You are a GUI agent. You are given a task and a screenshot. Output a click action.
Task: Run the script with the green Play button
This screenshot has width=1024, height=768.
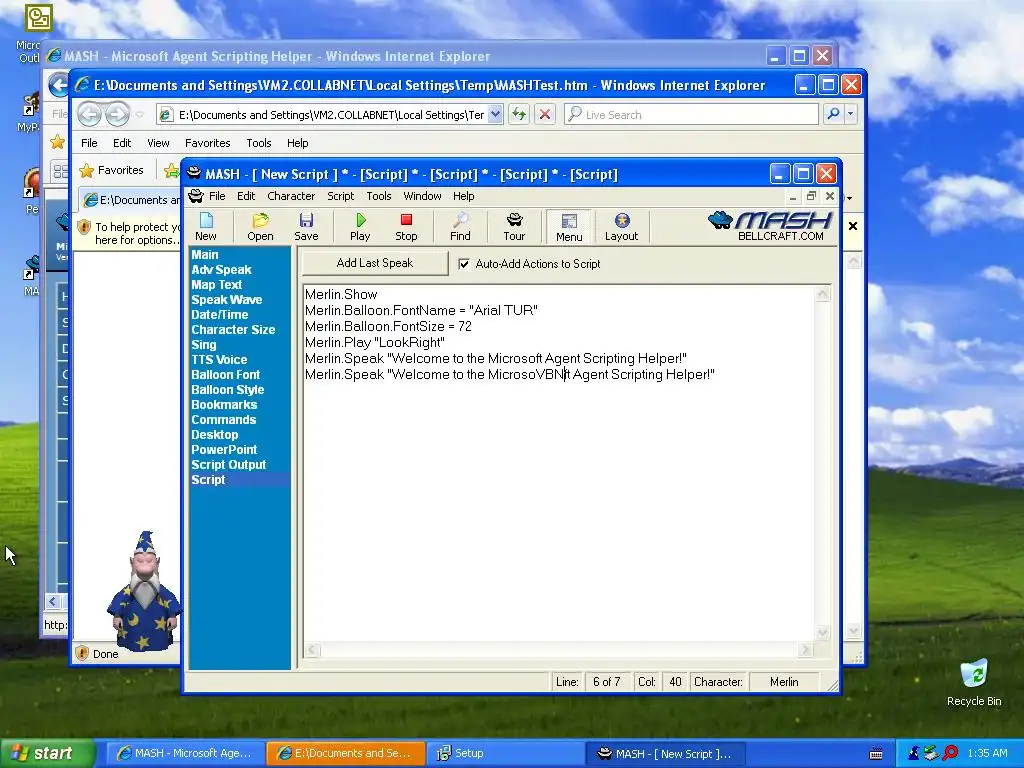tap(360, 227)
